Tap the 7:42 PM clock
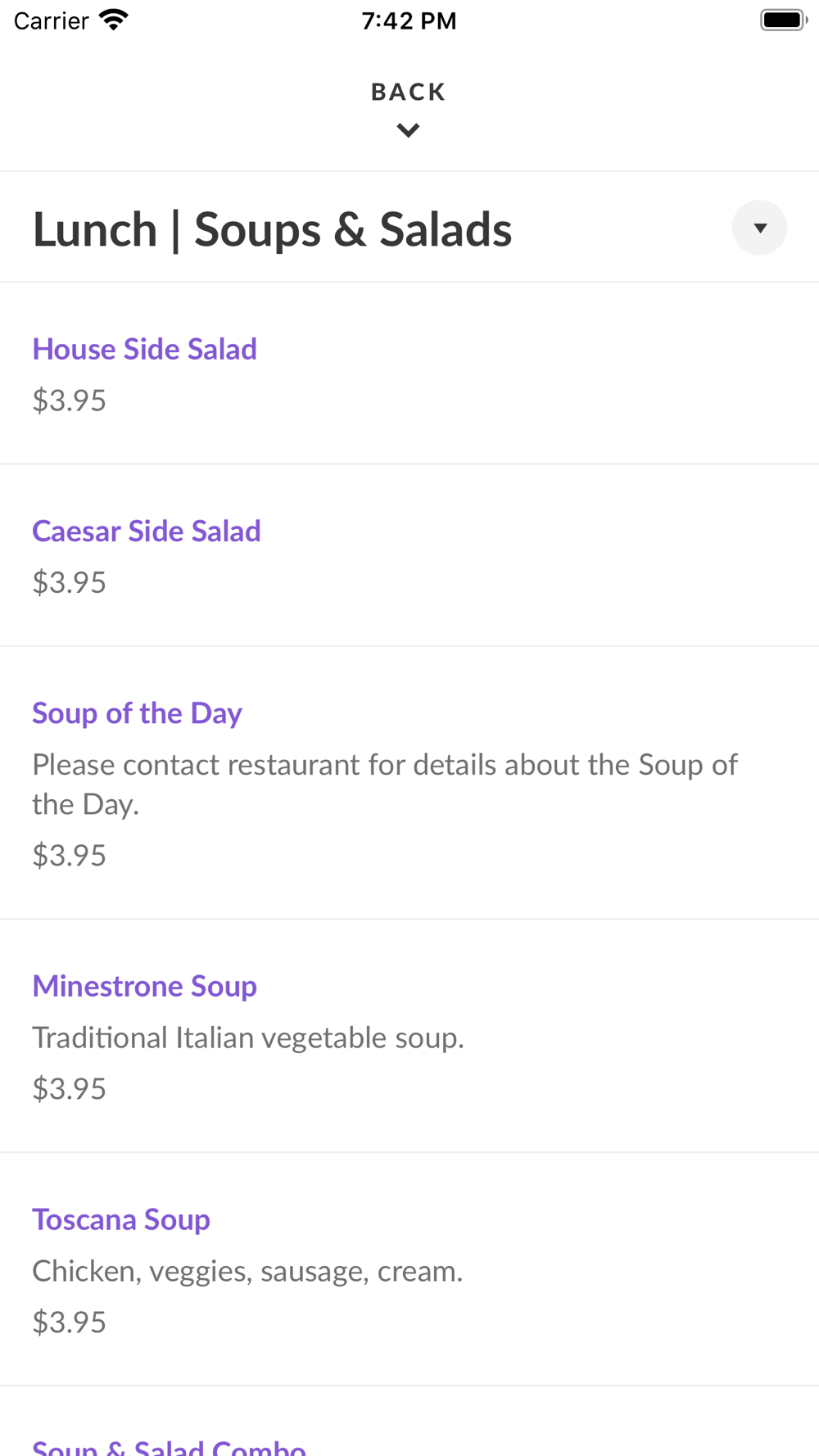Screen dimensions: 819x1456 pyautogui.click(x=409, y=20)
